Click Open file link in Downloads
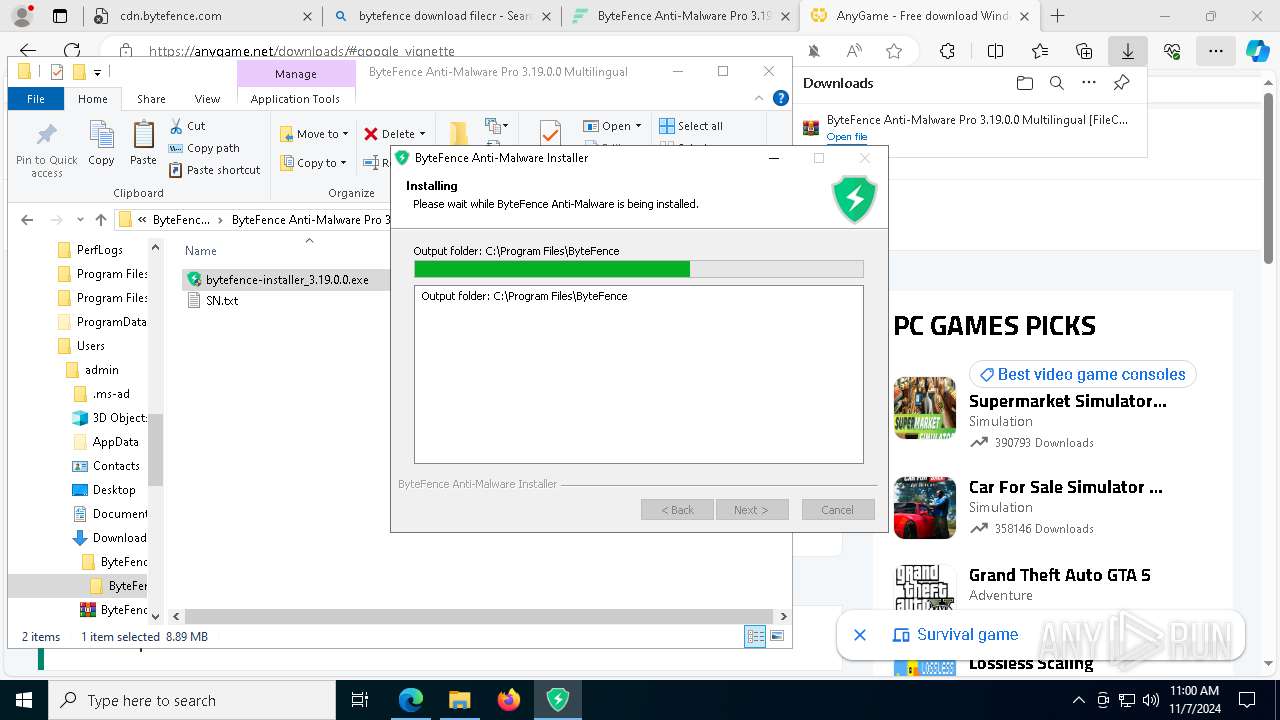This screenshot has height=720, width=1280. click(847, 137)
